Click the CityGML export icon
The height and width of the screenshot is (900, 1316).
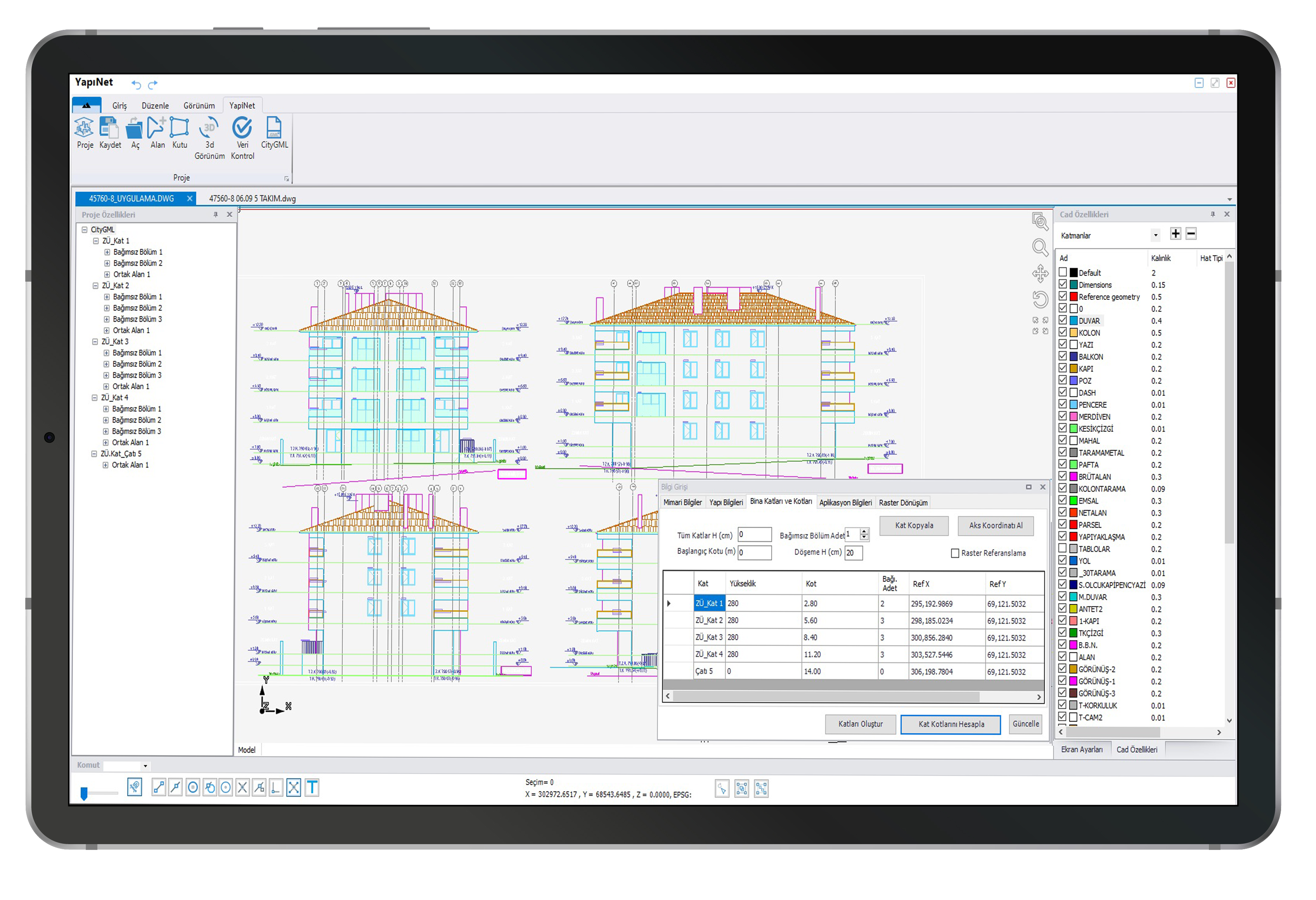point(274,128)
